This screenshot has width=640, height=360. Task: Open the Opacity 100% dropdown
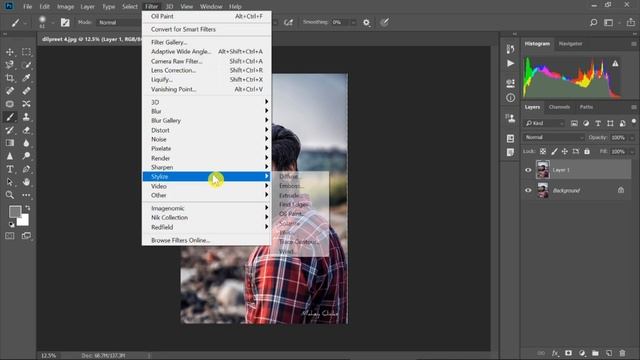coord(632,138)
